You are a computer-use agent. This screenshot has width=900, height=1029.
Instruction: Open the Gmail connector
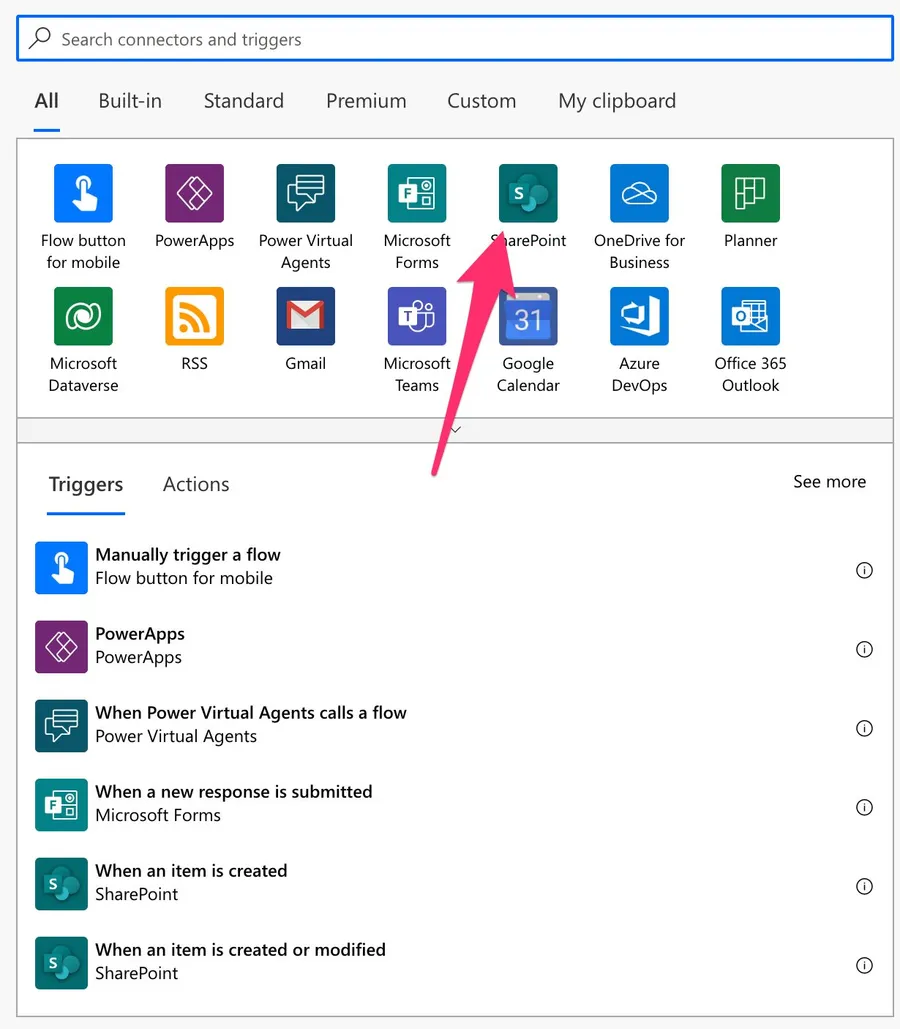coord(306,317)
